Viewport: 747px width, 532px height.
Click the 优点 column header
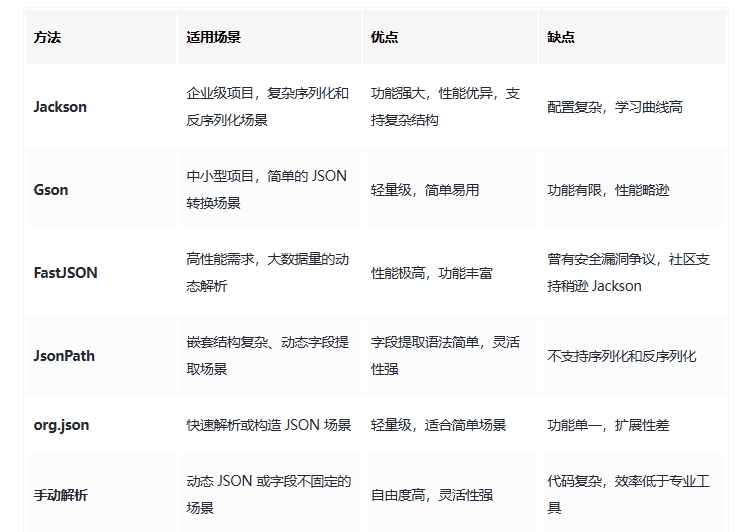450,37
